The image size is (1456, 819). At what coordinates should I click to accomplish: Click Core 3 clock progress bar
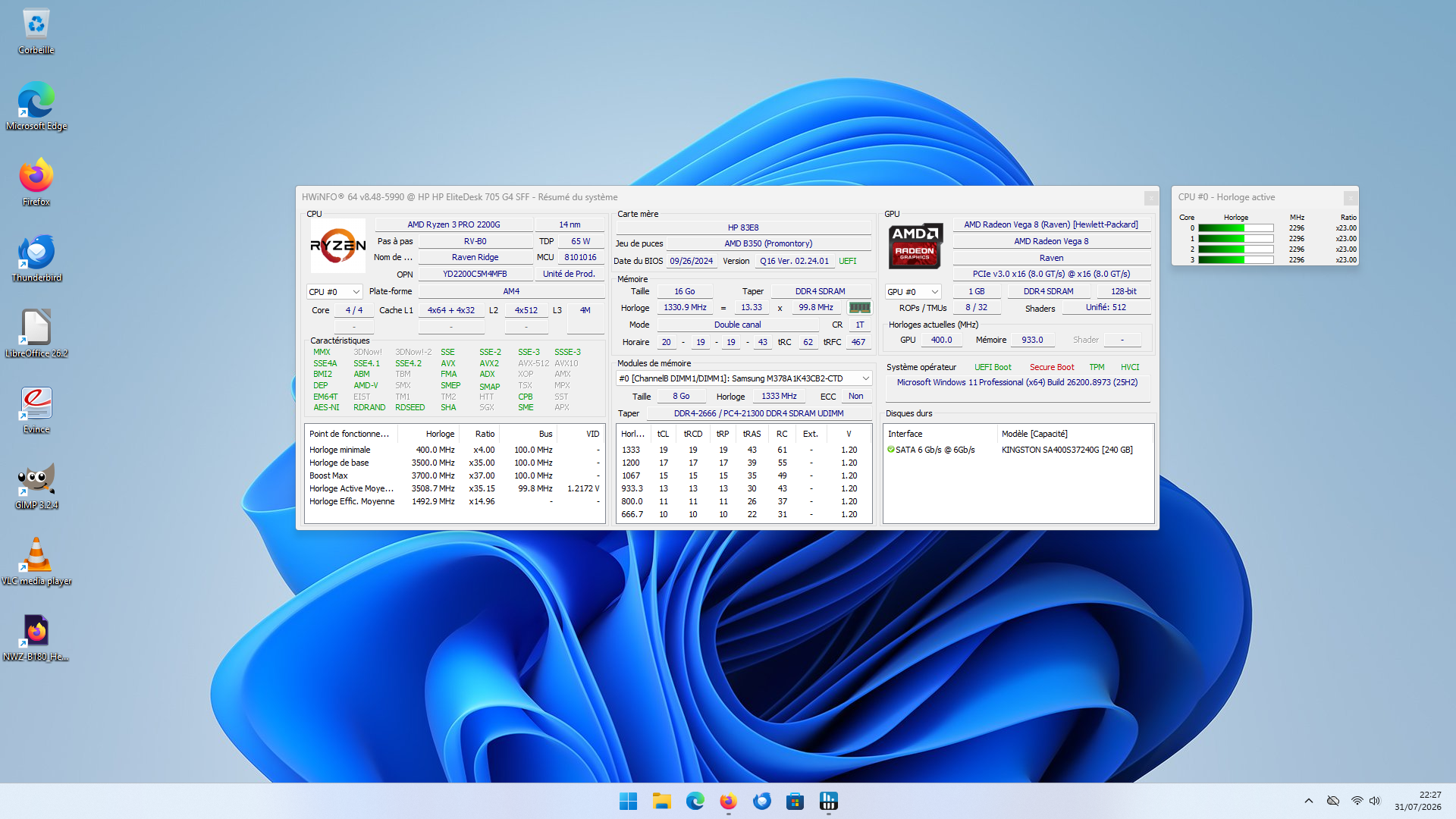(1235, 260)
